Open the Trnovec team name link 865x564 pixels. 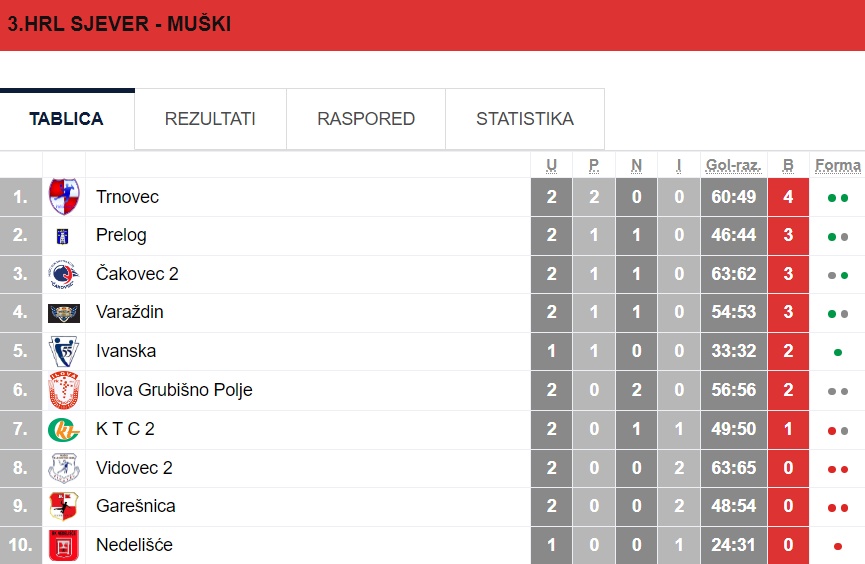[x=127, y=197]
